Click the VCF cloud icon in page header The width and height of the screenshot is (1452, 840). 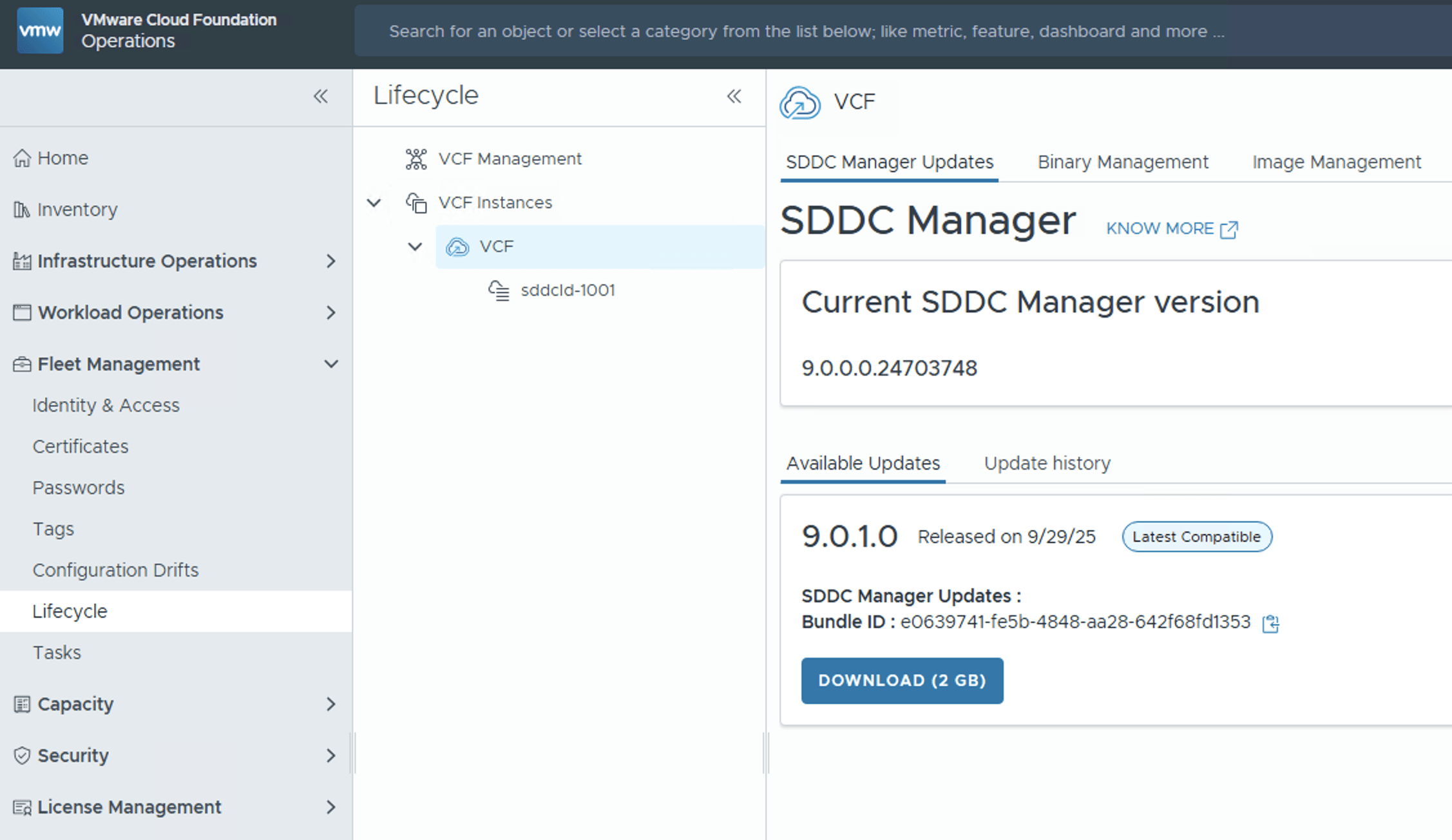[799, 102]
